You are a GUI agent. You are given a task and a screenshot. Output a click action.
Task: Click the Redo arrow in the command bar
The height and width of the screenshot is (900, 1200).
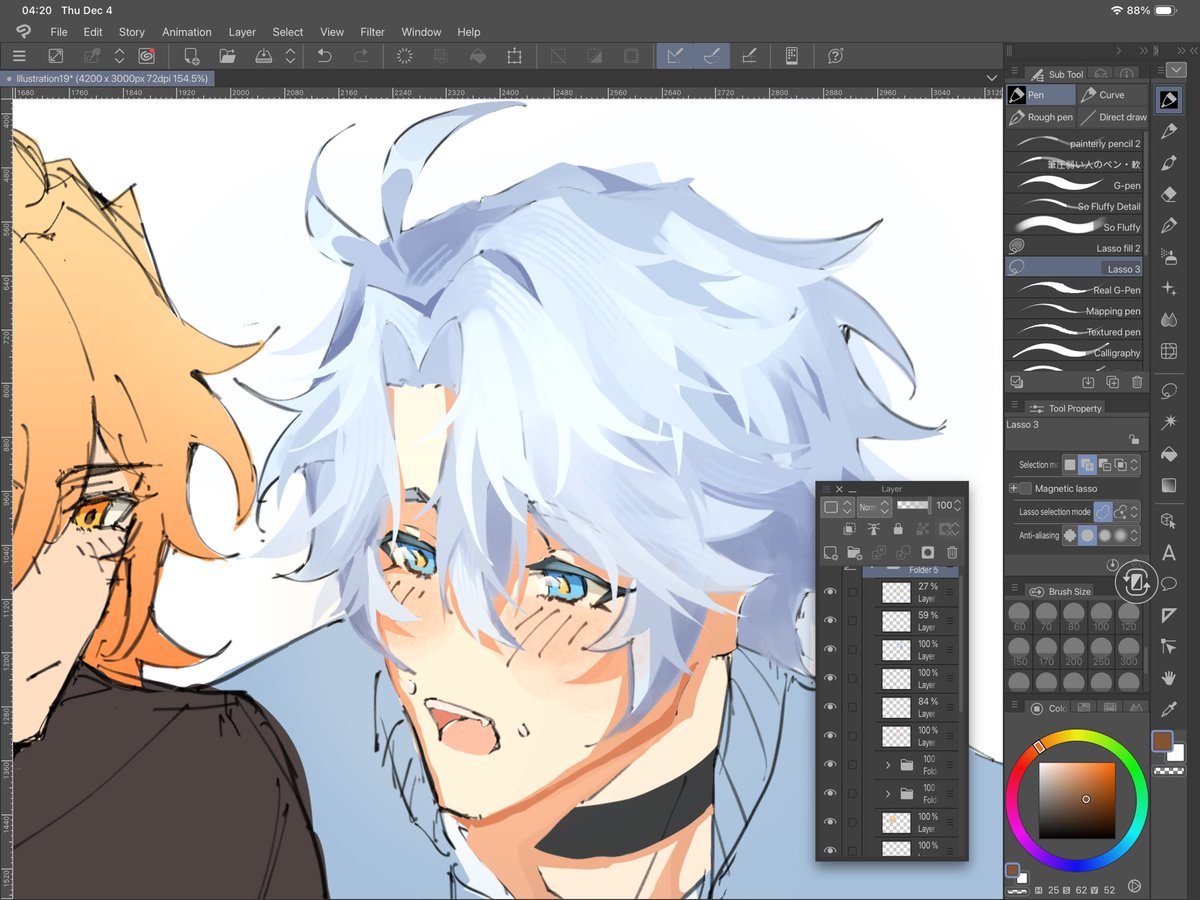tap(360, 56)
